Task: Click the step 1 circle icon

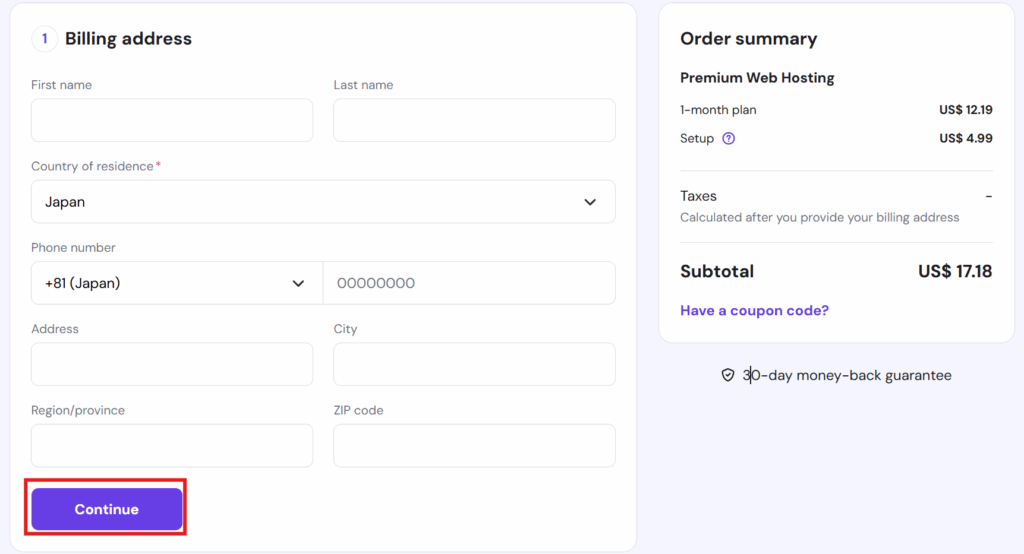Action: coord(44,39)
